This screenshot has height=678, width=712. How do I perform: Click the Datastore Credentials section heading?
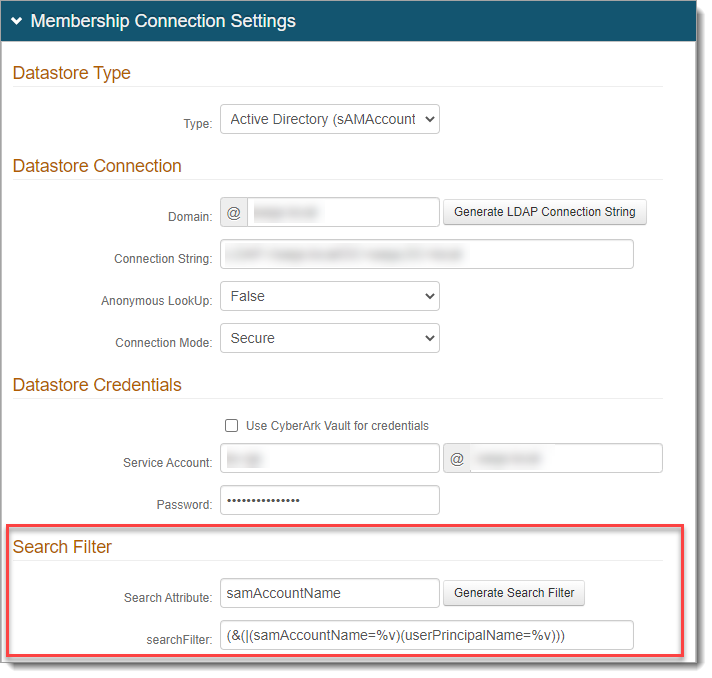pos(97,385)
